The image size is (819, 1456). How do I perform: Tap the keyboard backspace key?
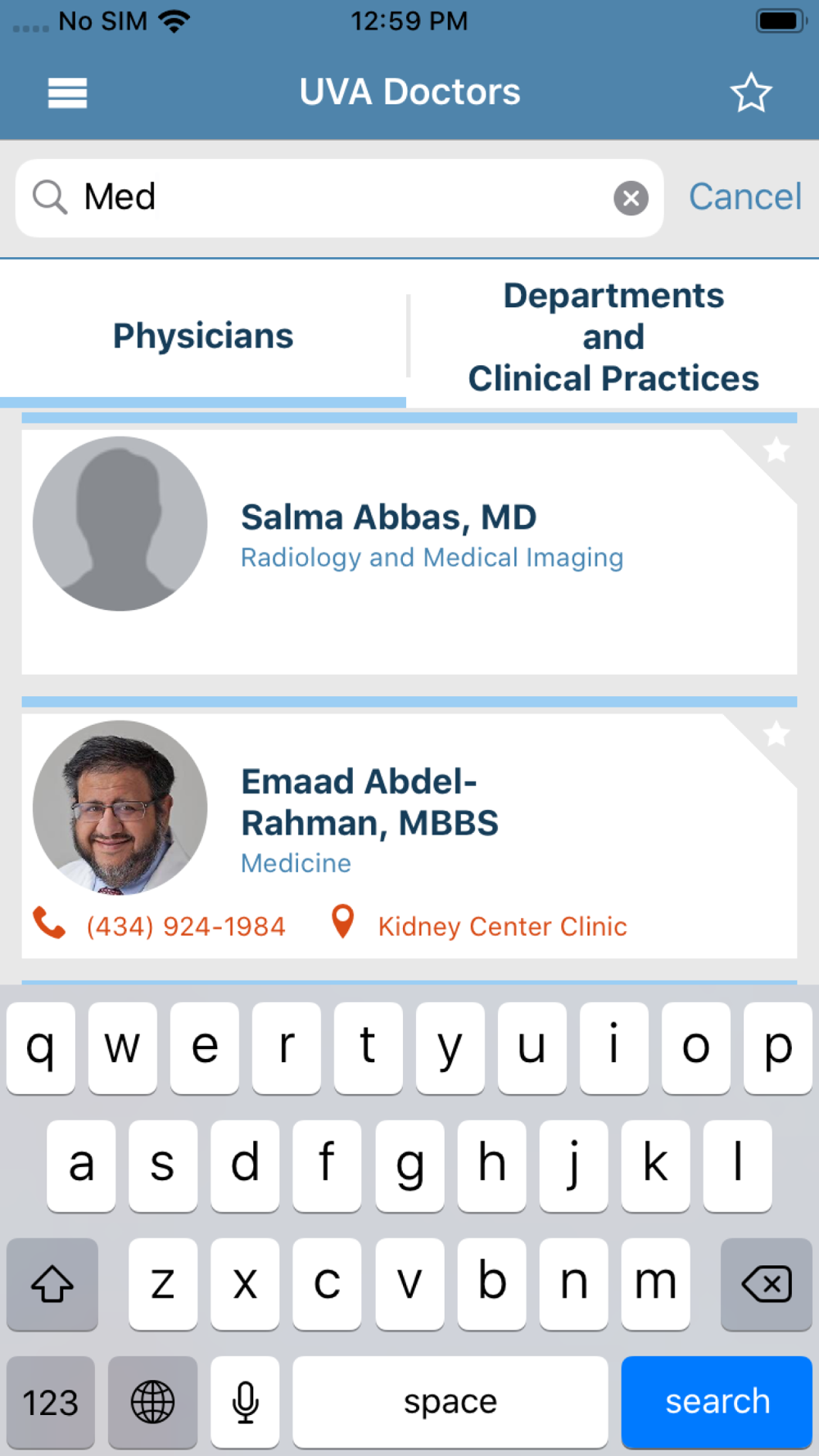point(767,1284)
